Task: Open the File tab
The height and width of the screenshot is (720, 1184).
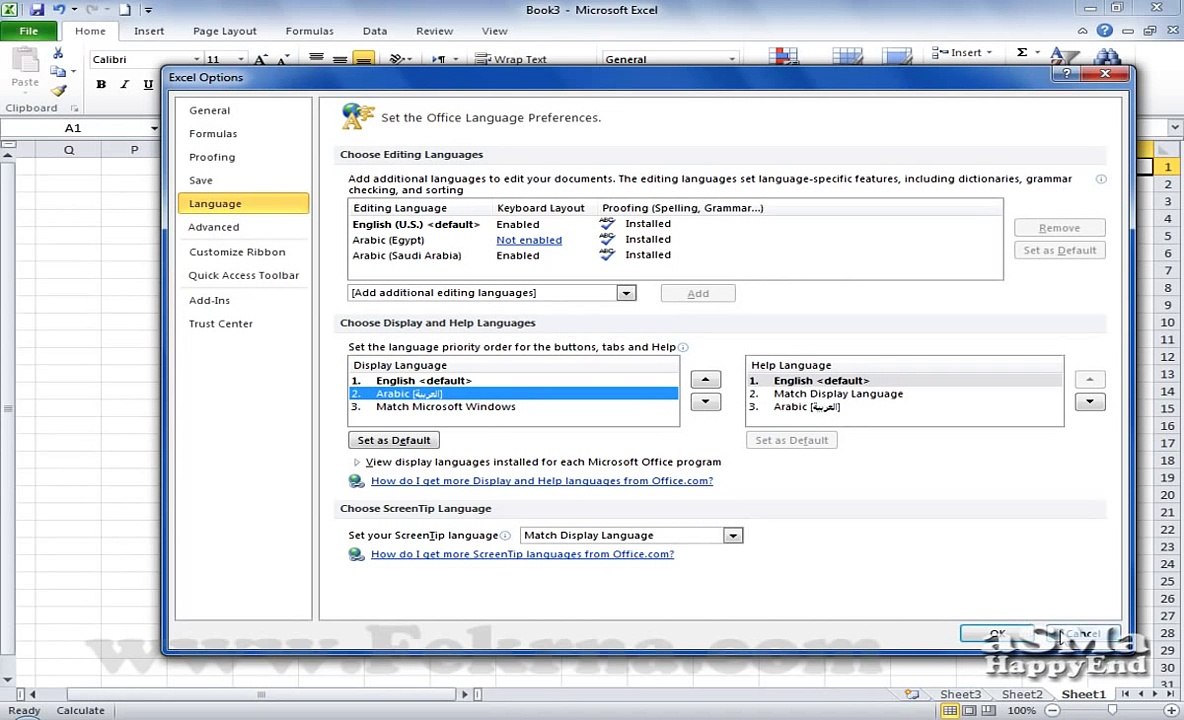Action: (x=29, y=31)
